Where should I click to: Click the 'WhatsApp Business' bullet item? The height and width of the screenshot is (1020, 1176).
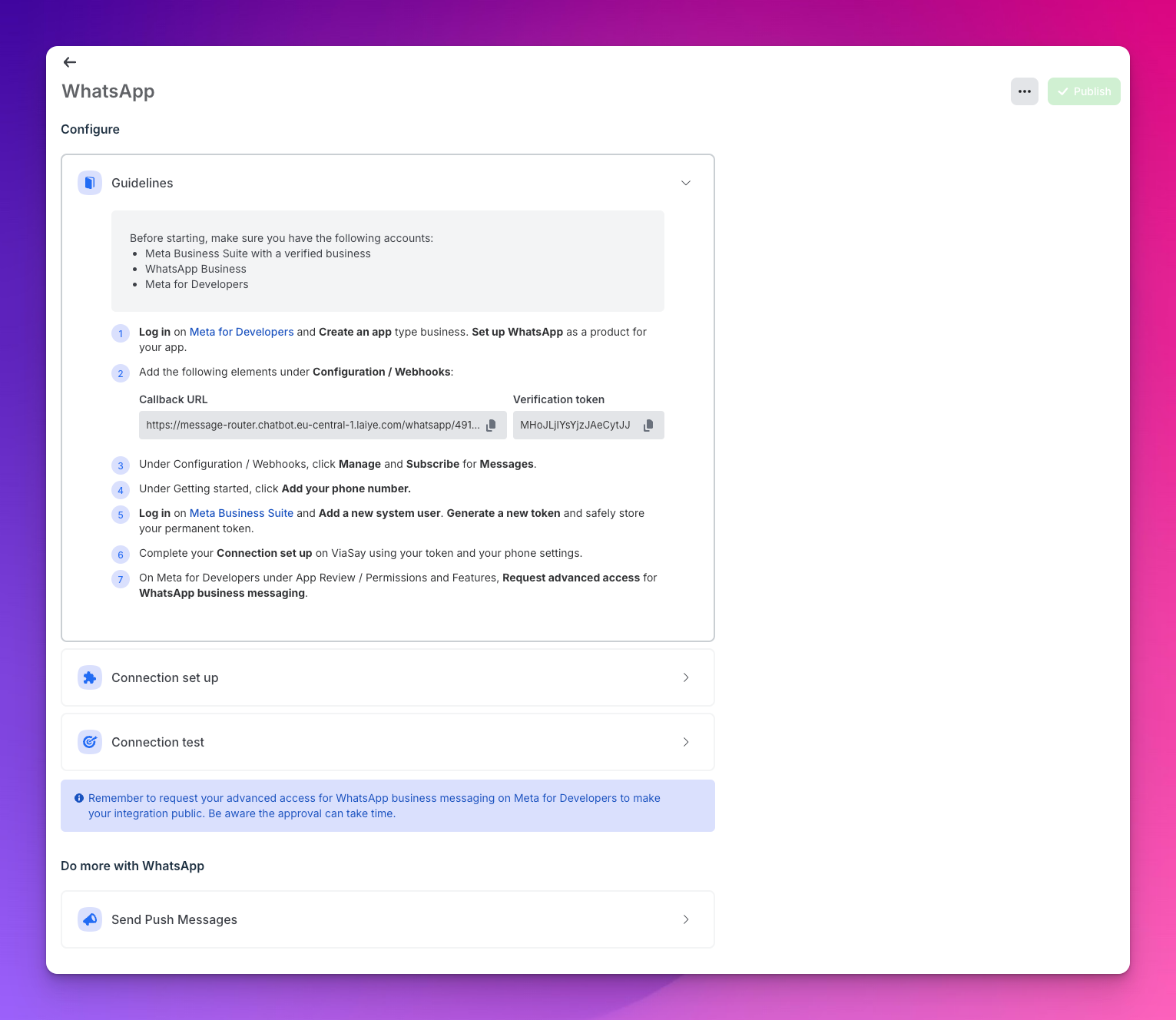pos(196,269)
